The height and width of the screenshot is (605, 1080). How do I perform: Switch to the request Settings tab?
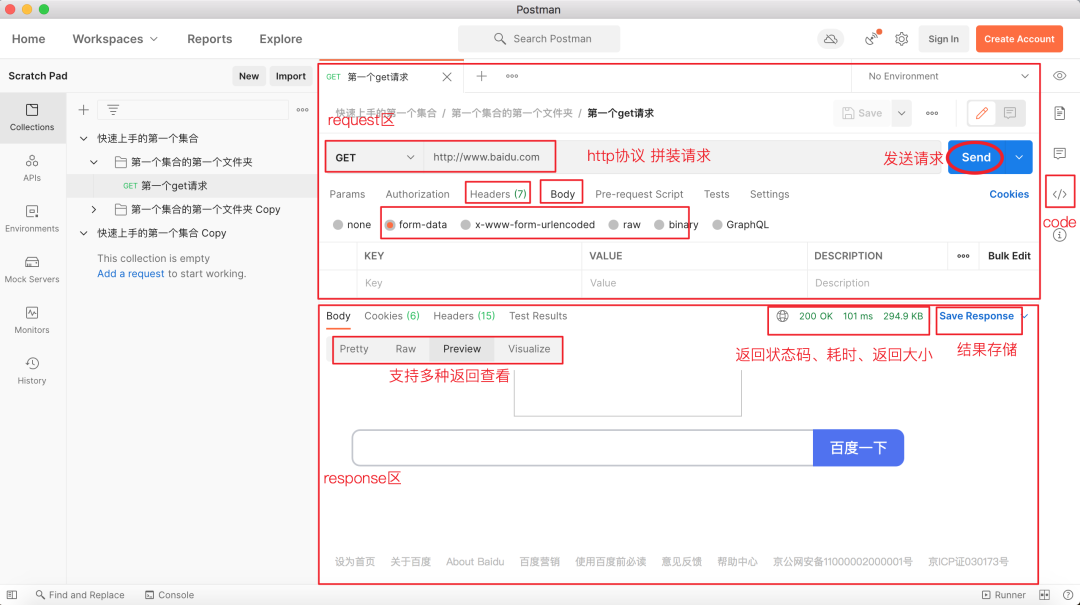(769, 194)
